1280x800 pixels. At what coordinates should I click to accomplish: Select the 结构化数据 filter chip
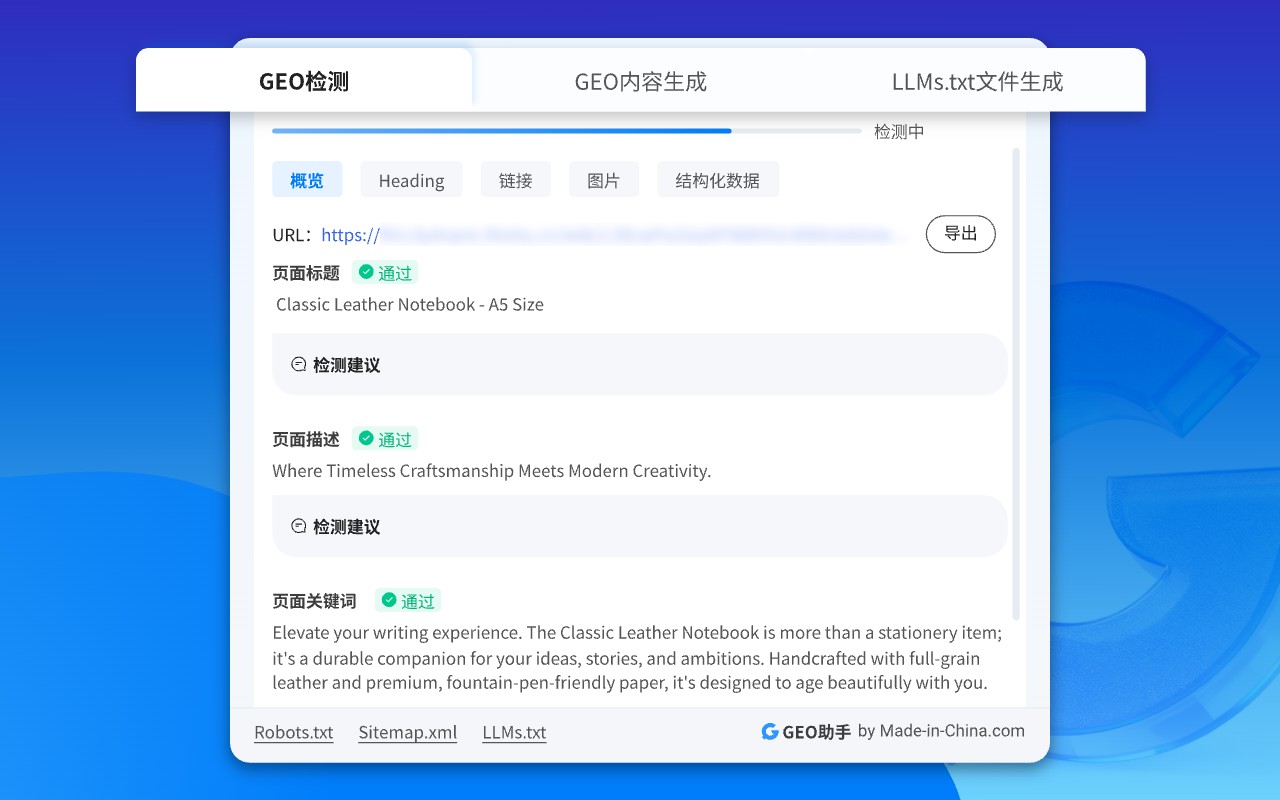[718, 179]
